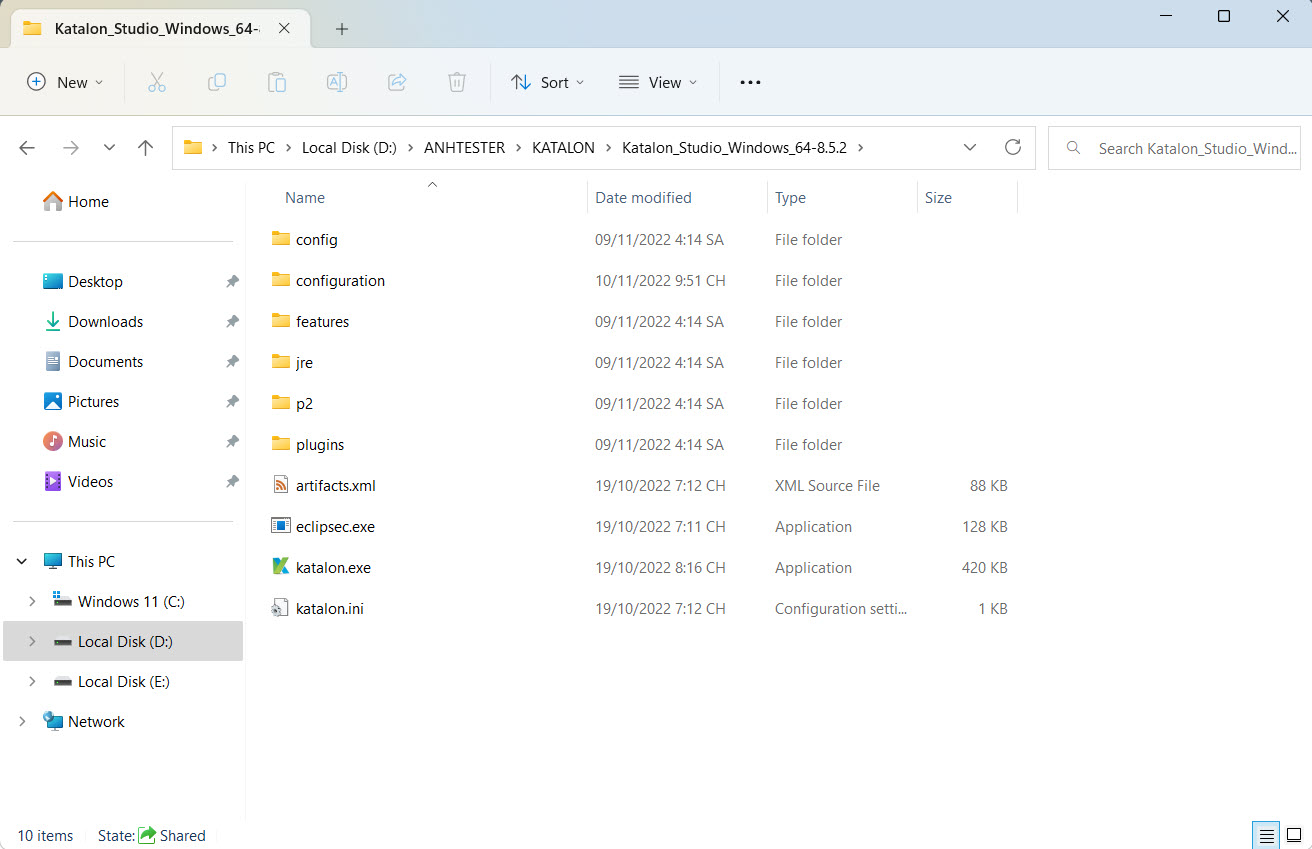Image resolution: width=1312 pixels, height=849 pixels.
Task: Open the See more three-dots menu
Action: [x=750, y=82]
